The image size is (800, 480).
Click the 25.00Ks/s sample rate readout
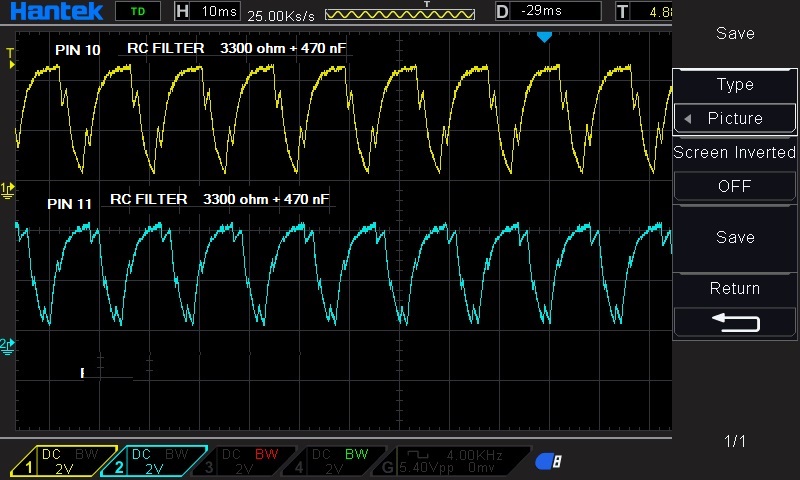click(x=281, y=16)
